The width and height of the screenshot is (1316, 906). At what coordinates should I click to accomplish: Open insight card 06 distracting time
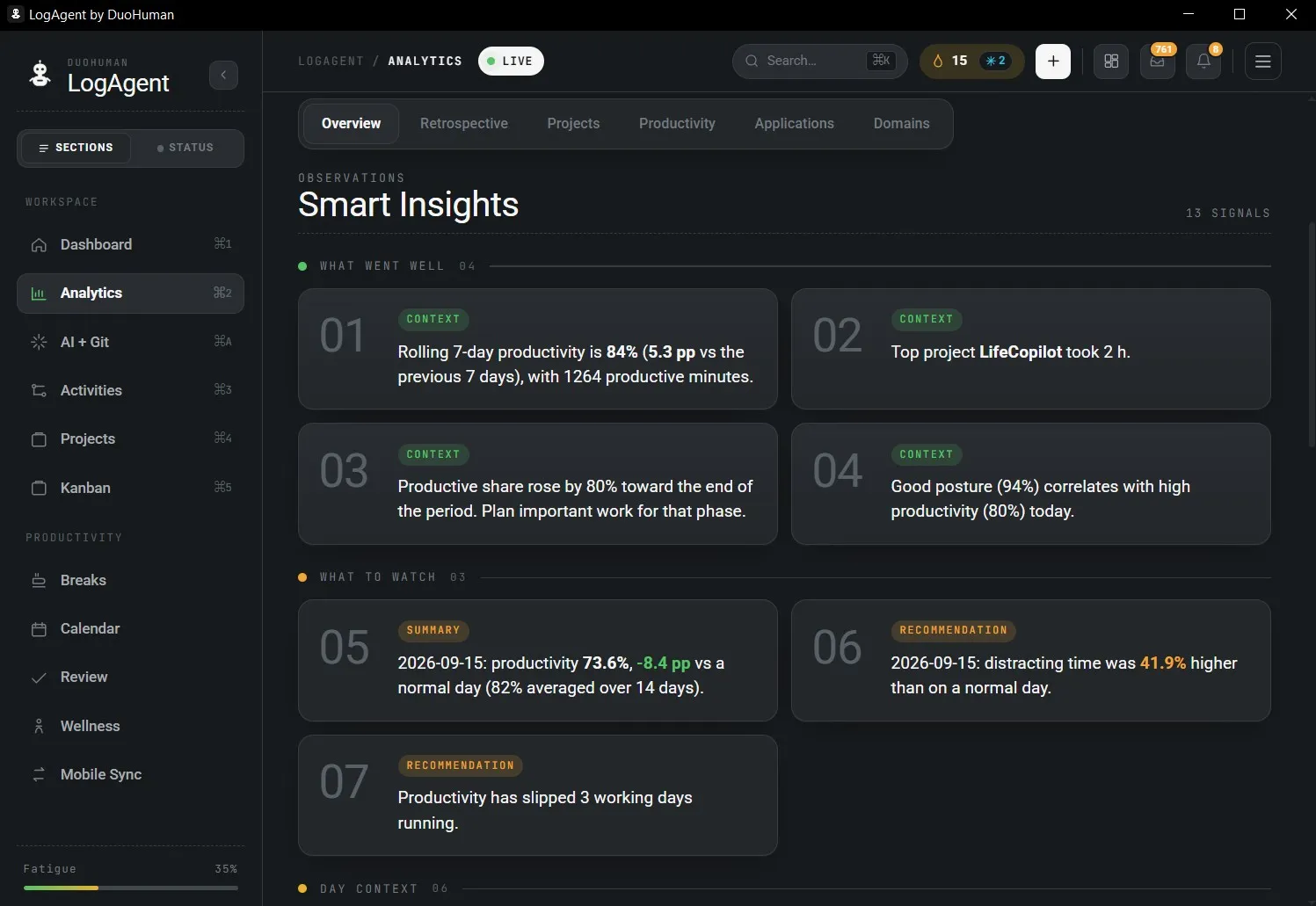tap(1031, 661)
